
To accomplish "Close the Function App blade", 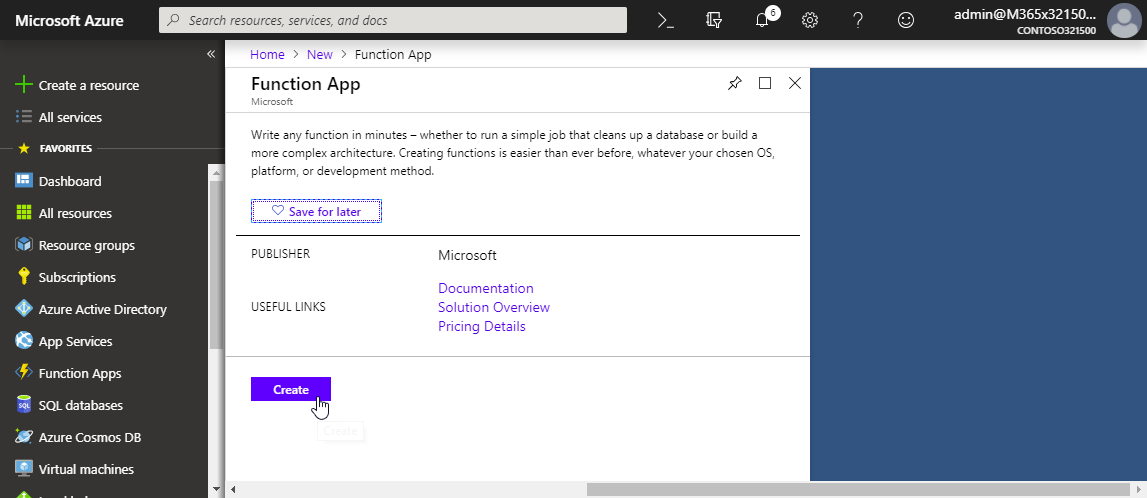I will point(795,83).
